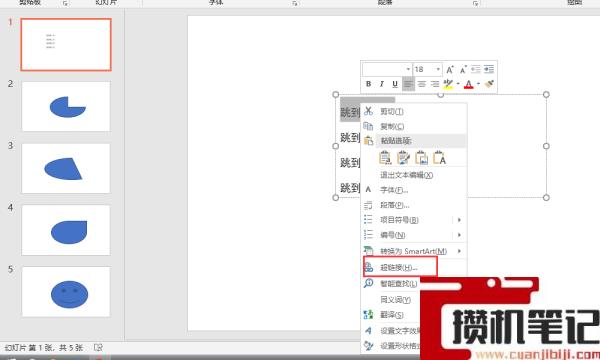Screen dimensions: 600x360
Task: Click the clipboard group dialog launcher
Action: [65, 3]
